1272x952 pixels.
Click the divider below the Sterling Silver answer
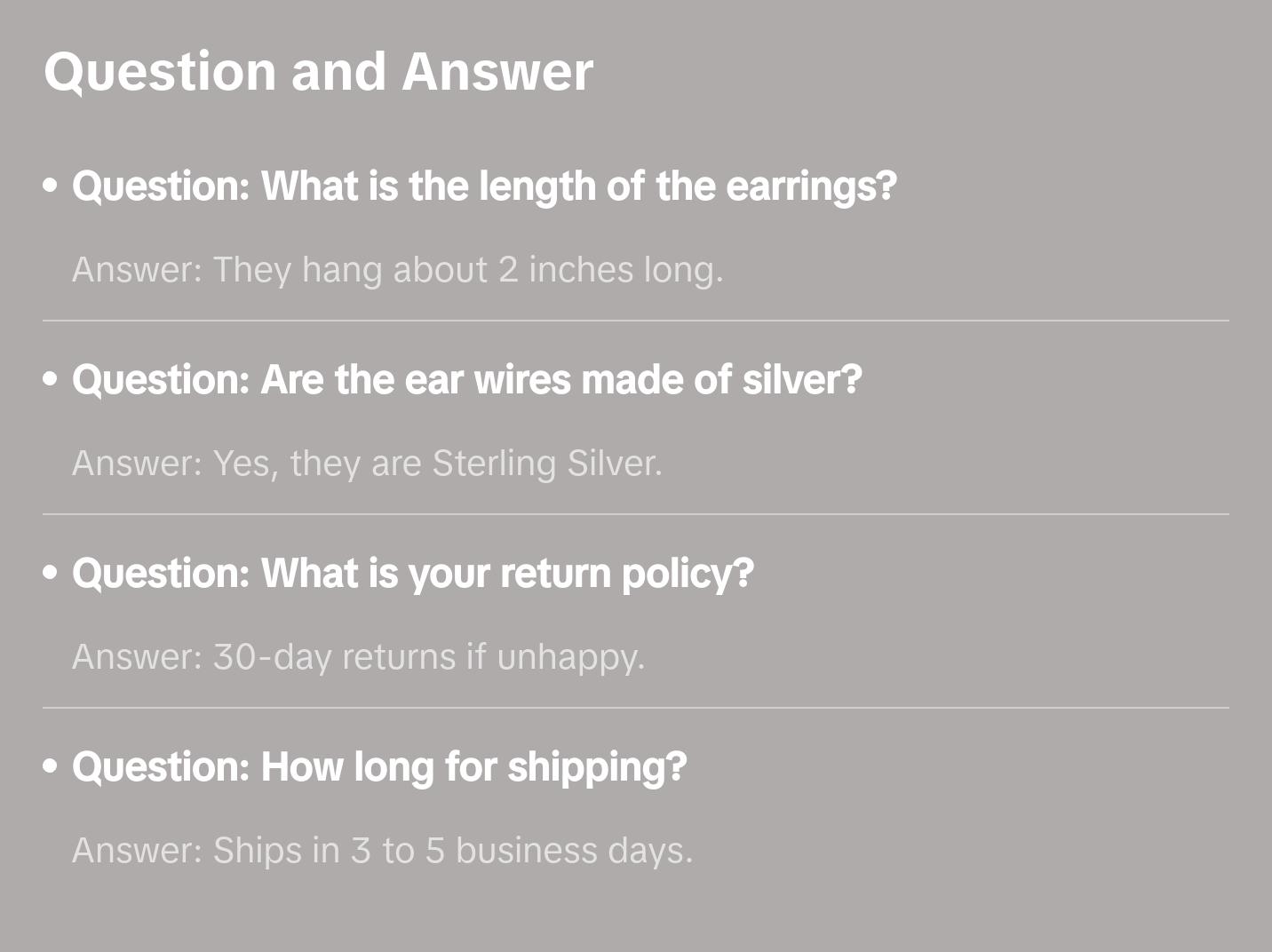tap(636, 514)
